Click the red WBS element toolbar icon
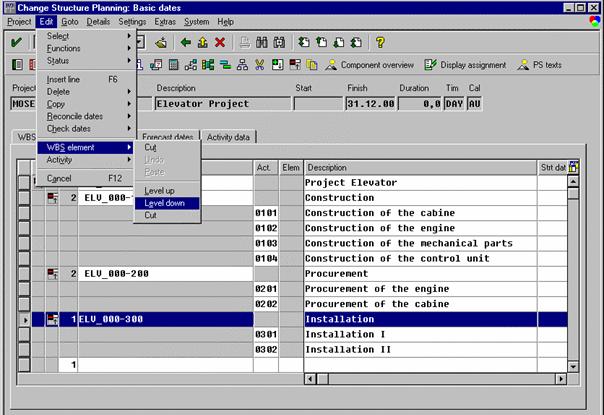This screenshot has height=415, width=604. tap(295, 65)
